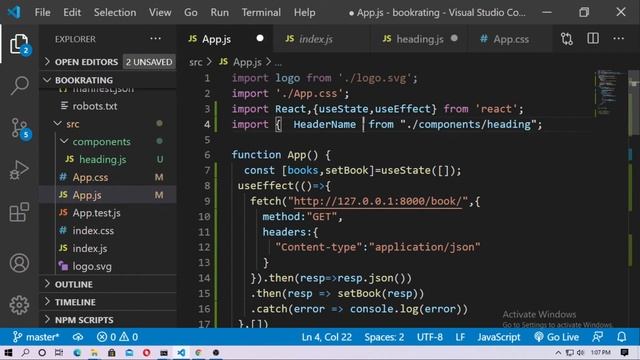640x360 pixels.
Task: Open the Go menu
Action: coord(190,12)
